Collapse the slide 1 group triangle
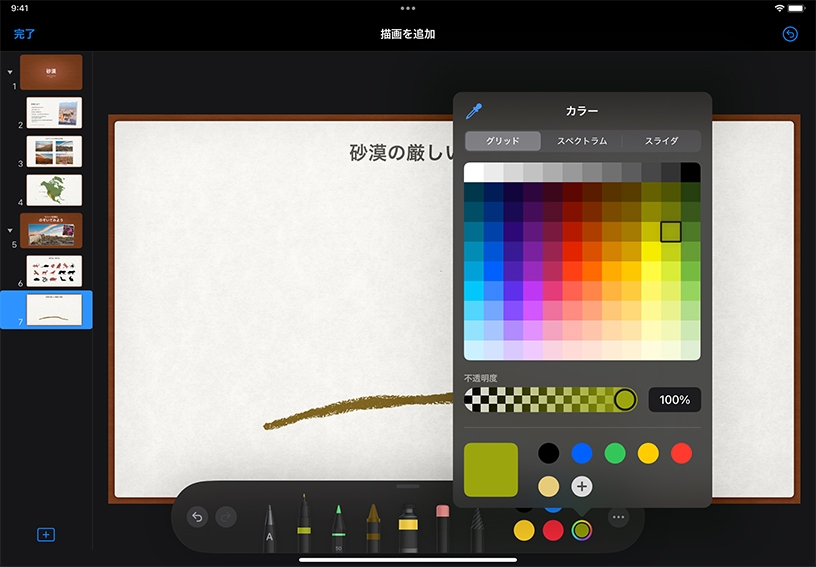The width and height of the screenshot is (816, 567). point(10,72)
